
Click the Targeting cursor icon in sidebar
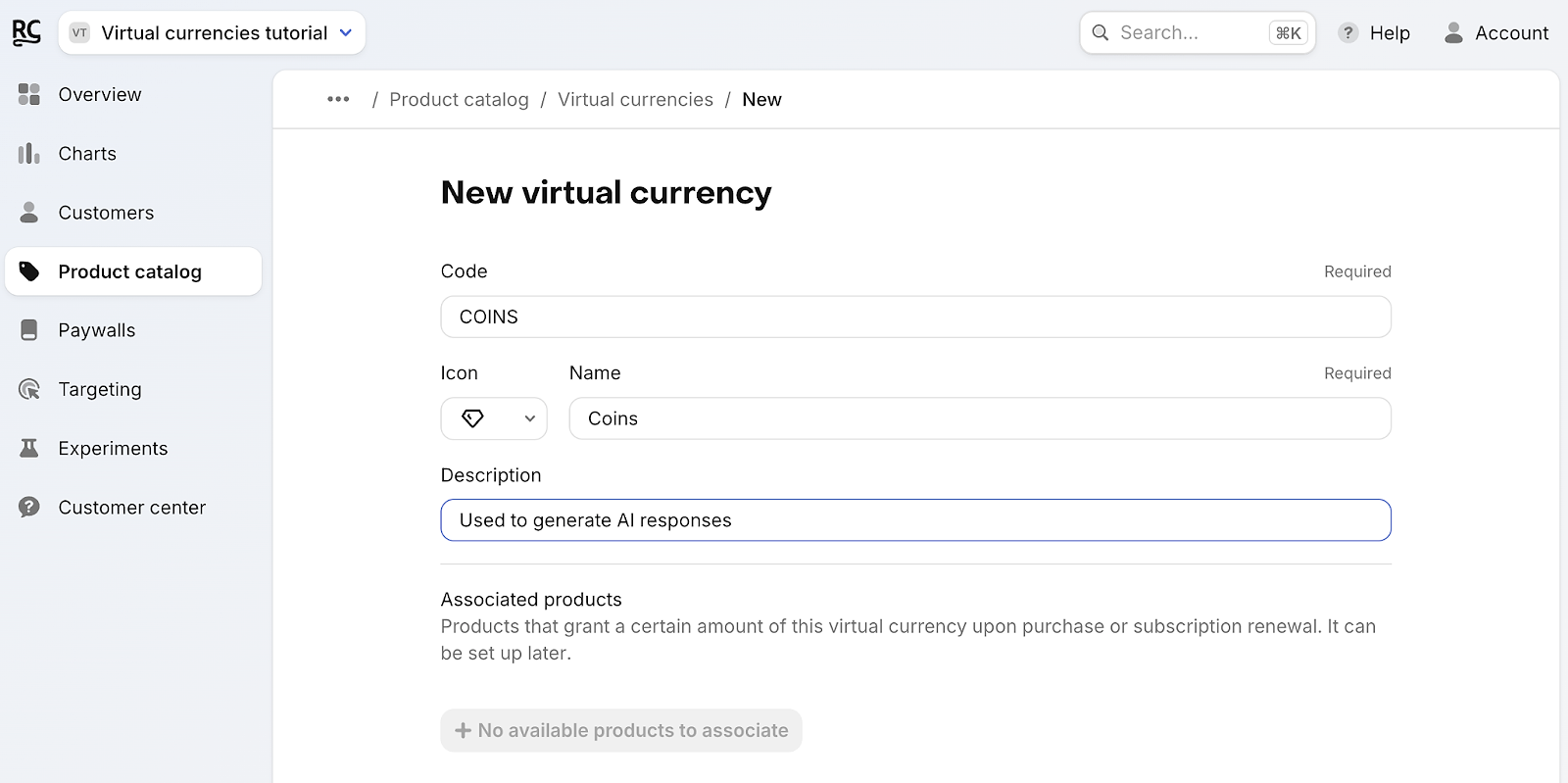[29, 389]
